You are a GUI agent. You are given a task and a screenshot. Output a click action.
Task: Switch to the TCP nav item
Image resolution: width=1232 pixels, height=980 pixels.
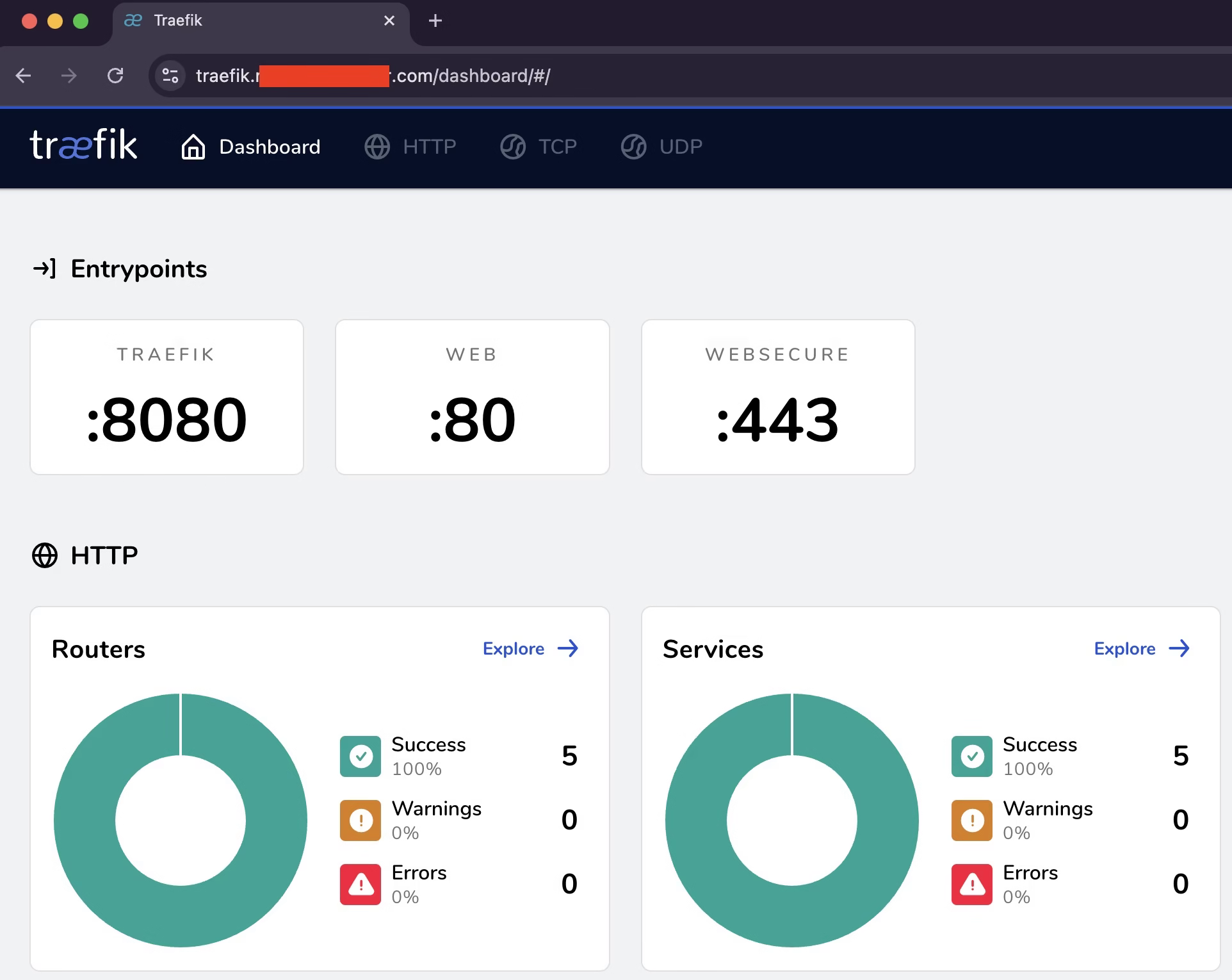click(x=539, y=147)
